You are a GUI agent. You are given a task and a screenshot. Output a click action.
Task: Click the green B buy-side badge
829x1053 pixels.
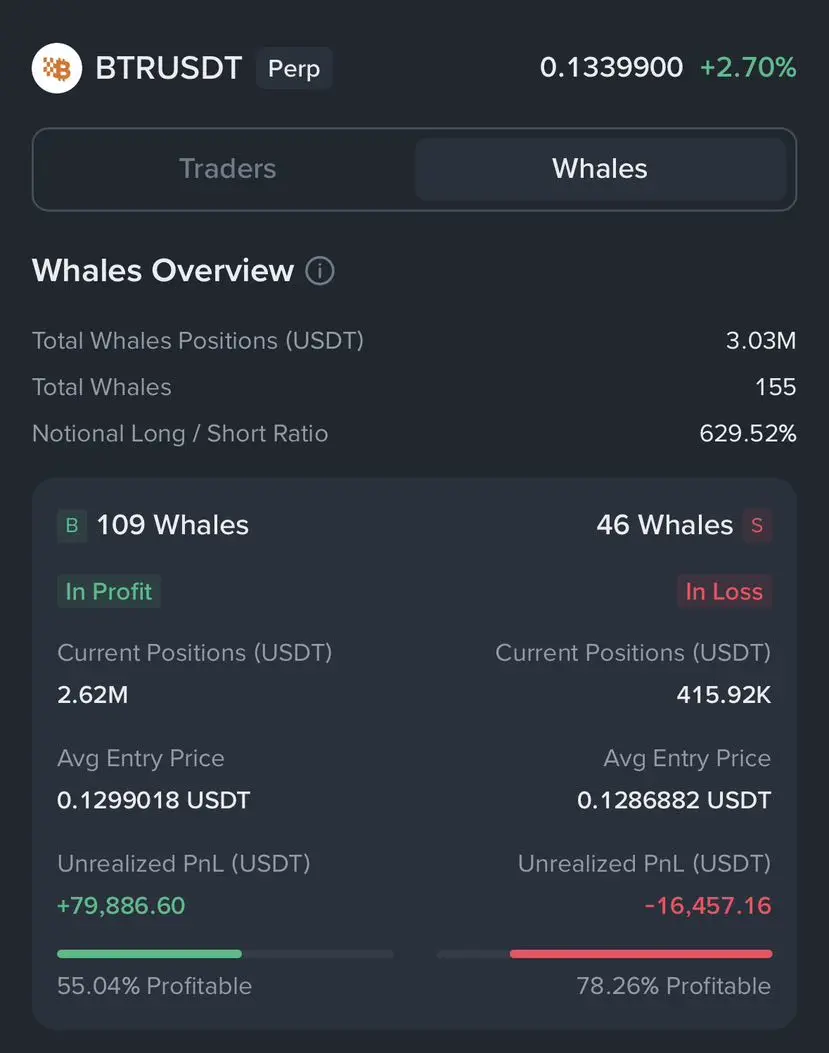(x=72, y=525)
